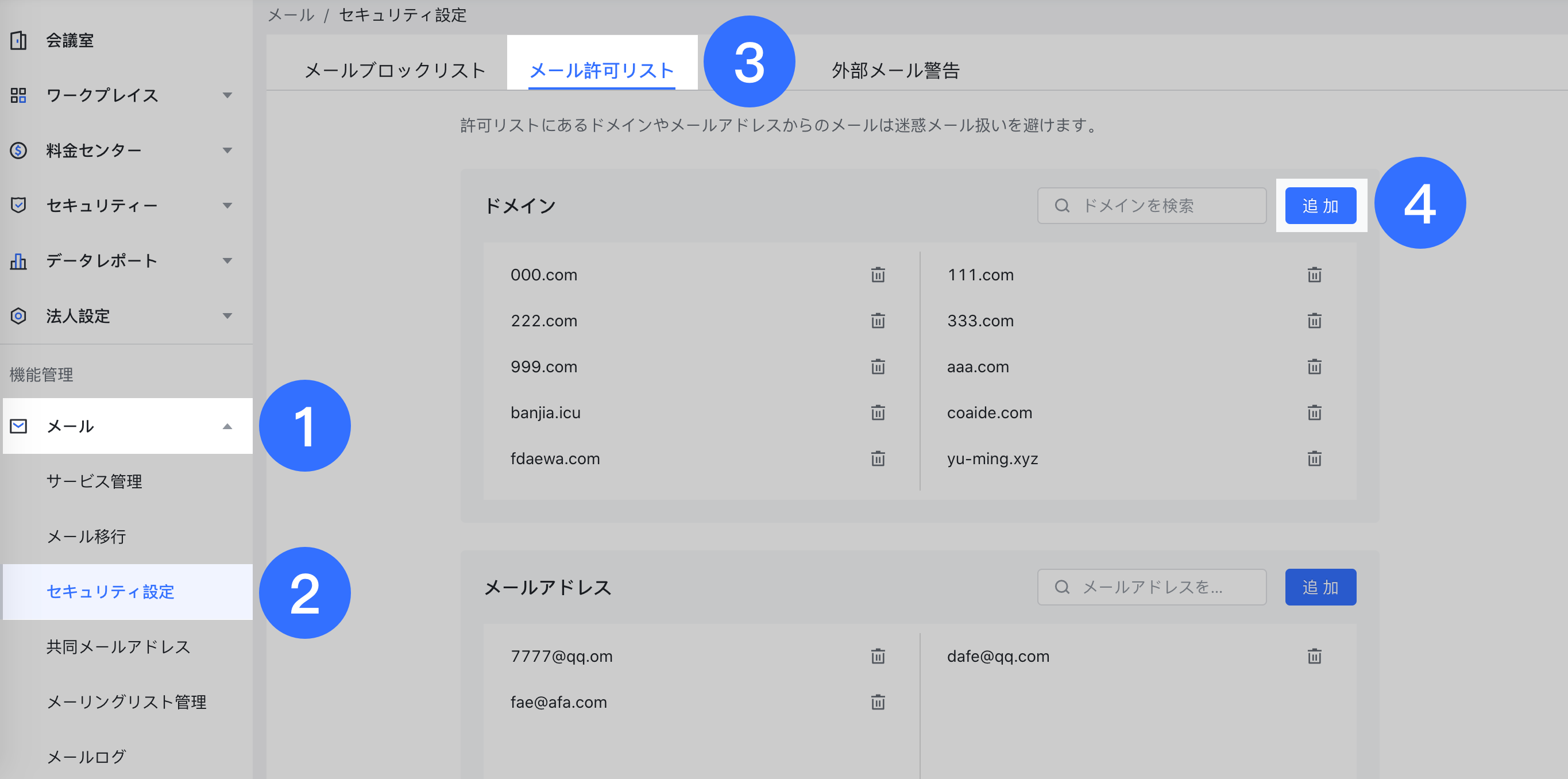
Task: Click the 法人設定 hexagon icon
Action: tap(18, 316)
